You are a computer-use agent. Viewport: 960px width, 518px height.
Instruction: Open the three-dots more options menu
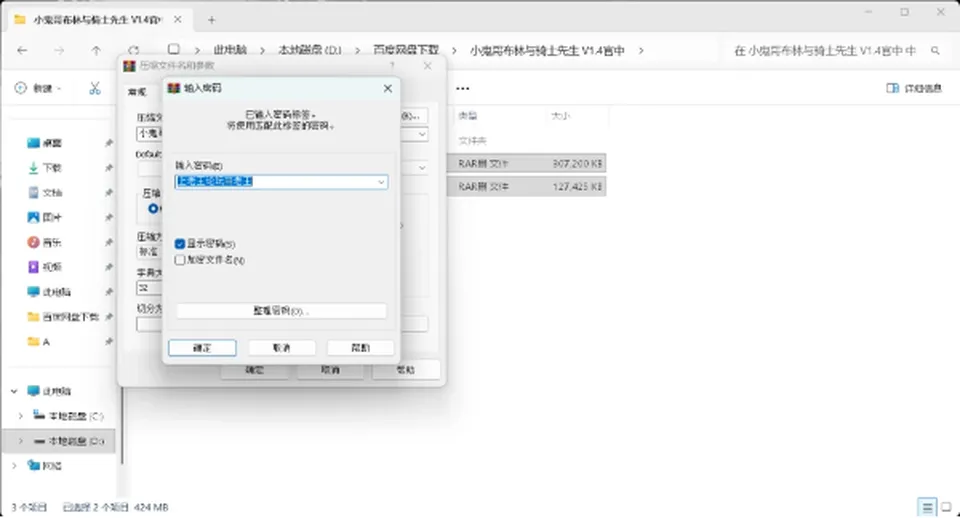[x=462, y=89]
